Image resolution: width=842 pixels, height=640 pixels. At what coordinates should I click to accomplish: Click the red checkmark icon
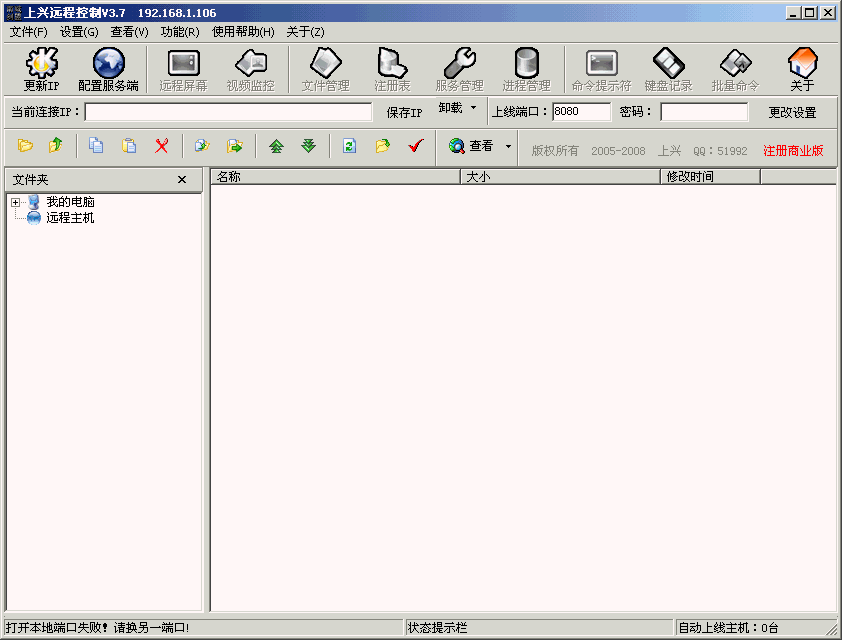pos(416,146)
